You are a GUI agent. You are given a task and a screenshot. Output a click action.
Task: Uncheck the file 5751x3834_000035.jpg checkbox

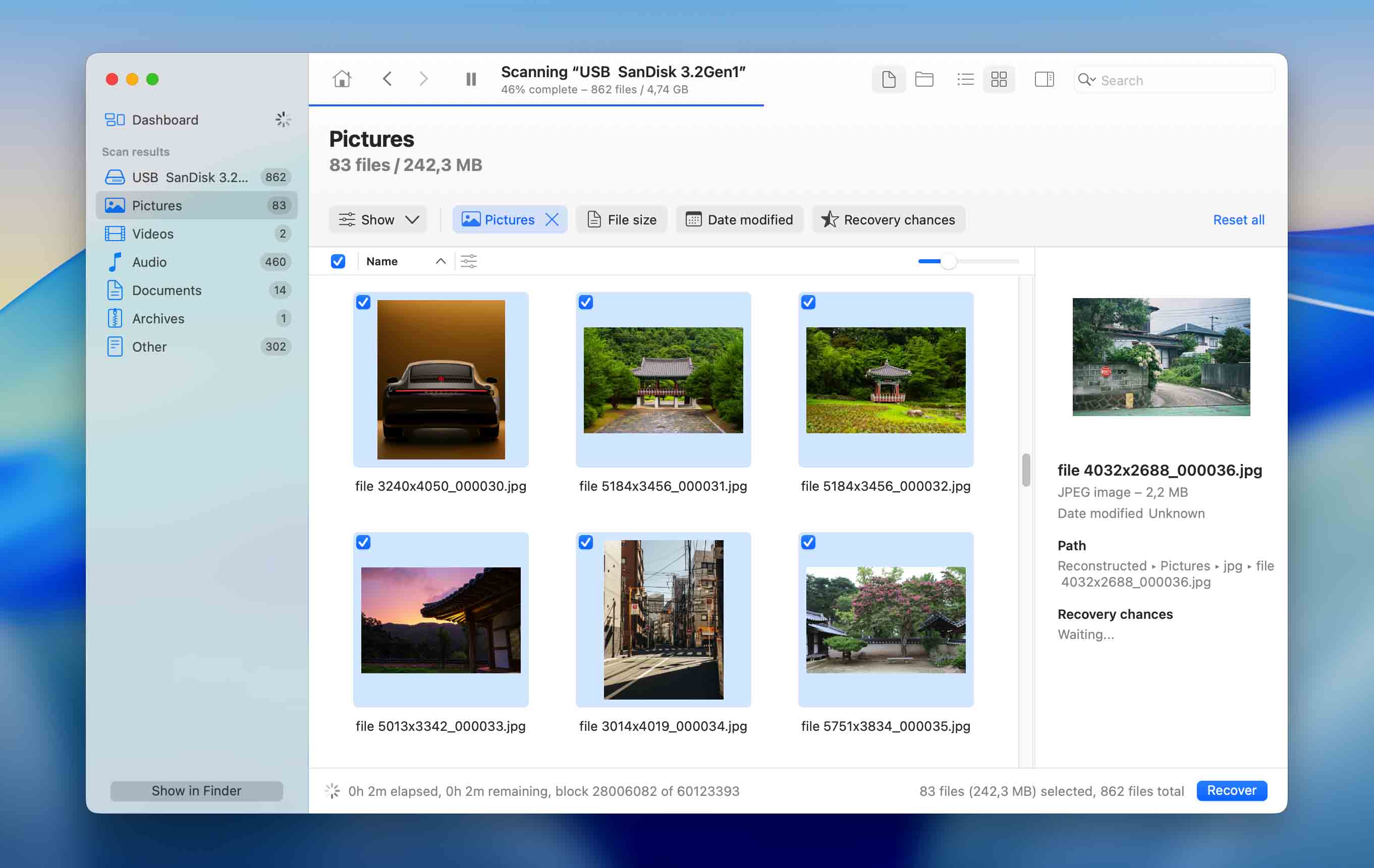click(808, 542)
